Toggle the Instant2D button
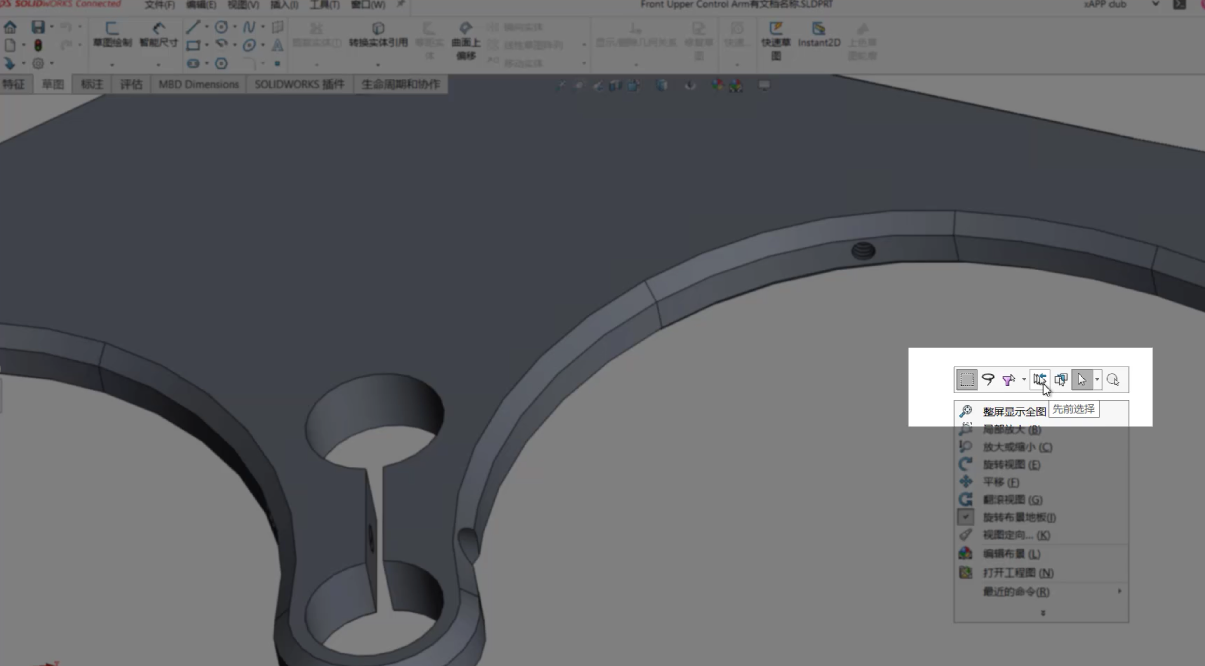The width and height of the screenshot is (1205, 666). 818,35
